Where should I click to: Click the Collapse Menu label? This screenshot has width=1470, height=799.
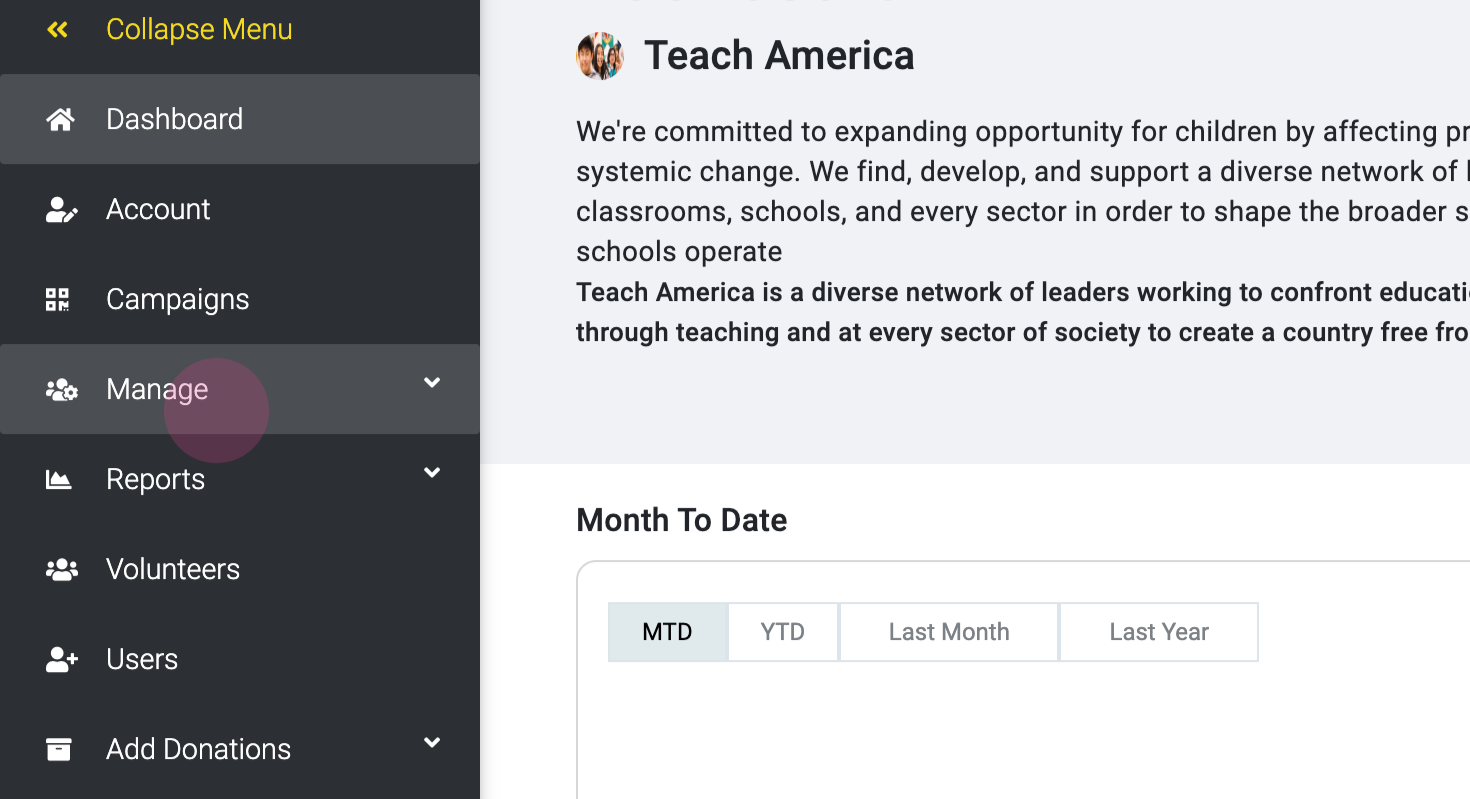click(x=199, y=30)
